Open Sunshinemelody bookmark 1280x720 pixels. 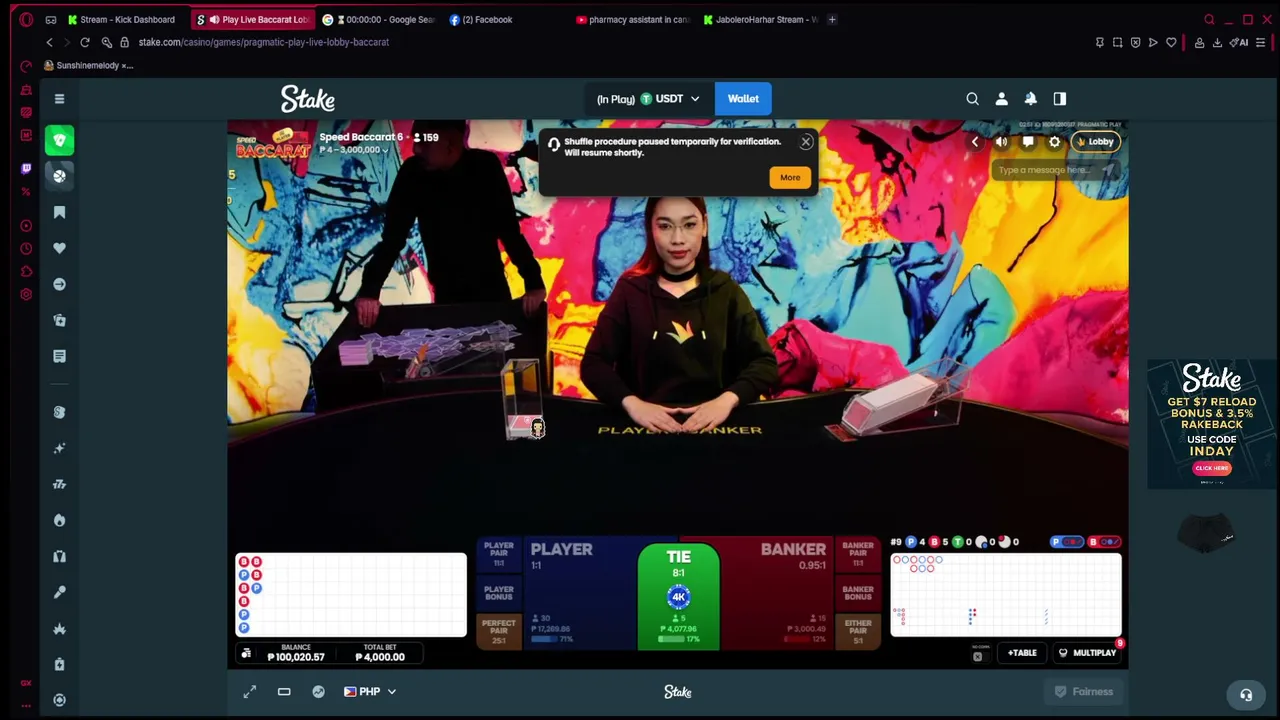[x=88, y=66]
